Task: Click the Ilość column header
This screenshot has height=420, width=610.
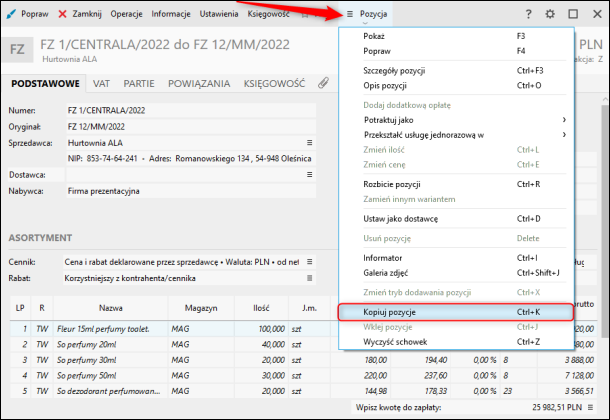Action: (261, 308)
